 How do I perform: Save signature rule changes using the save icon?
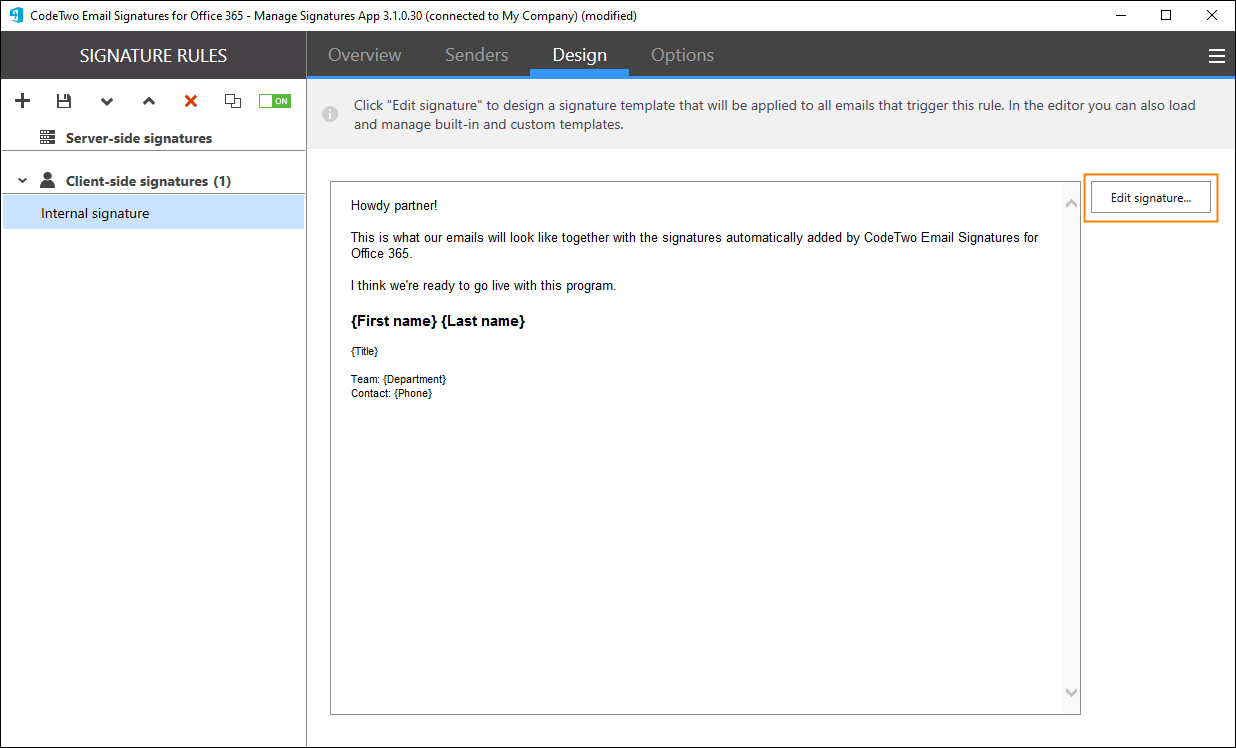64,100
